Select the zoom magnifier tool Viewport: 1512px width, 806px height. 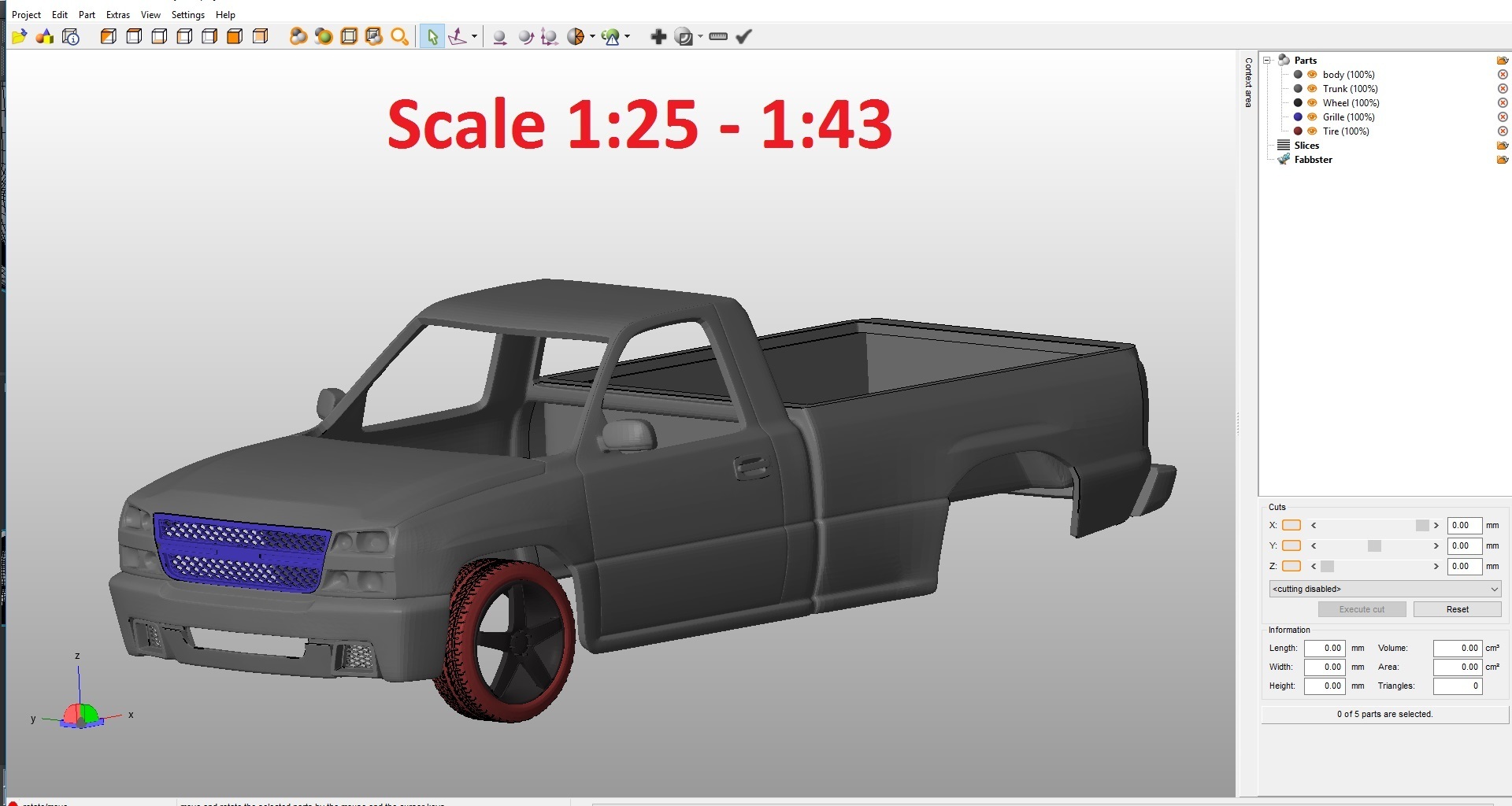[400, 36]
